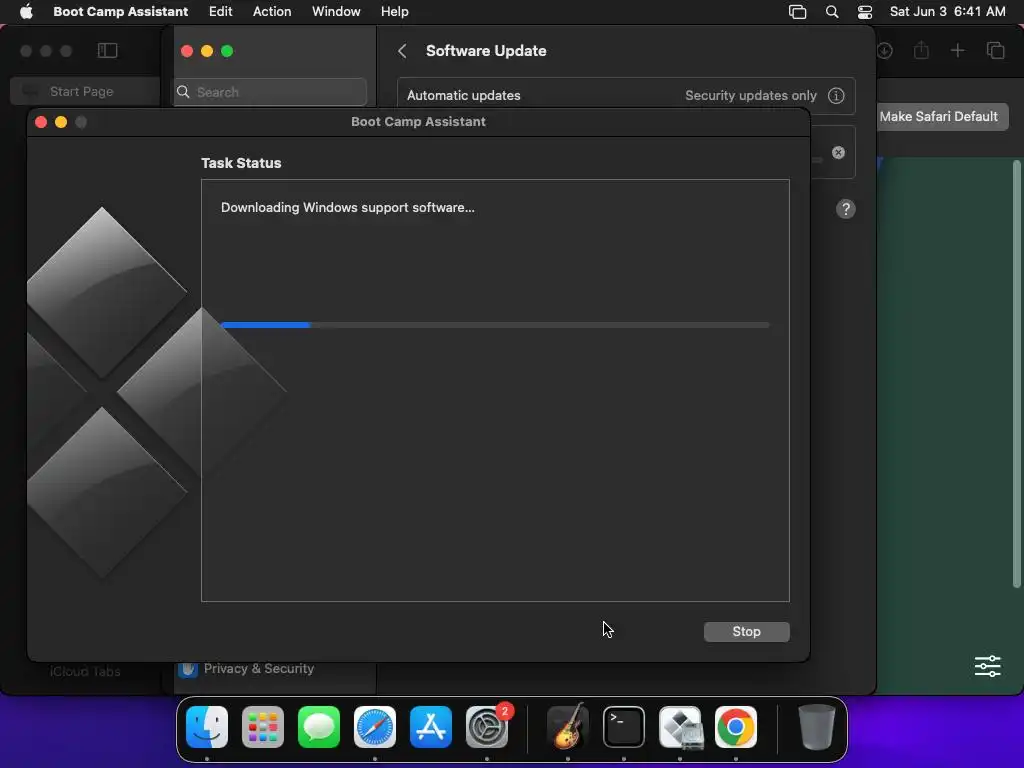
Task: Open Safari start page customization sliders
Action: [987, 666]
